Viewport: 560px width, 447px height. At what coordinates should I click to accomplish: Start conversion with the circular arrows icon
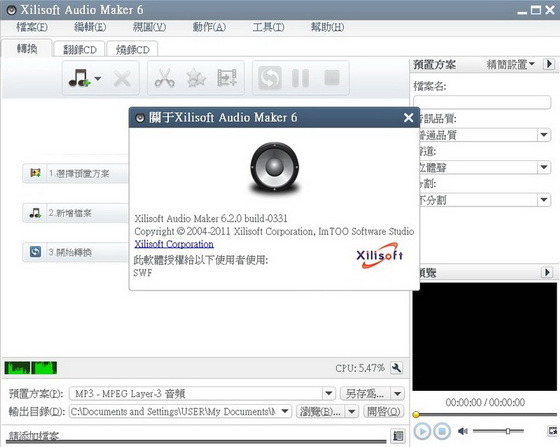coord(270,78)
